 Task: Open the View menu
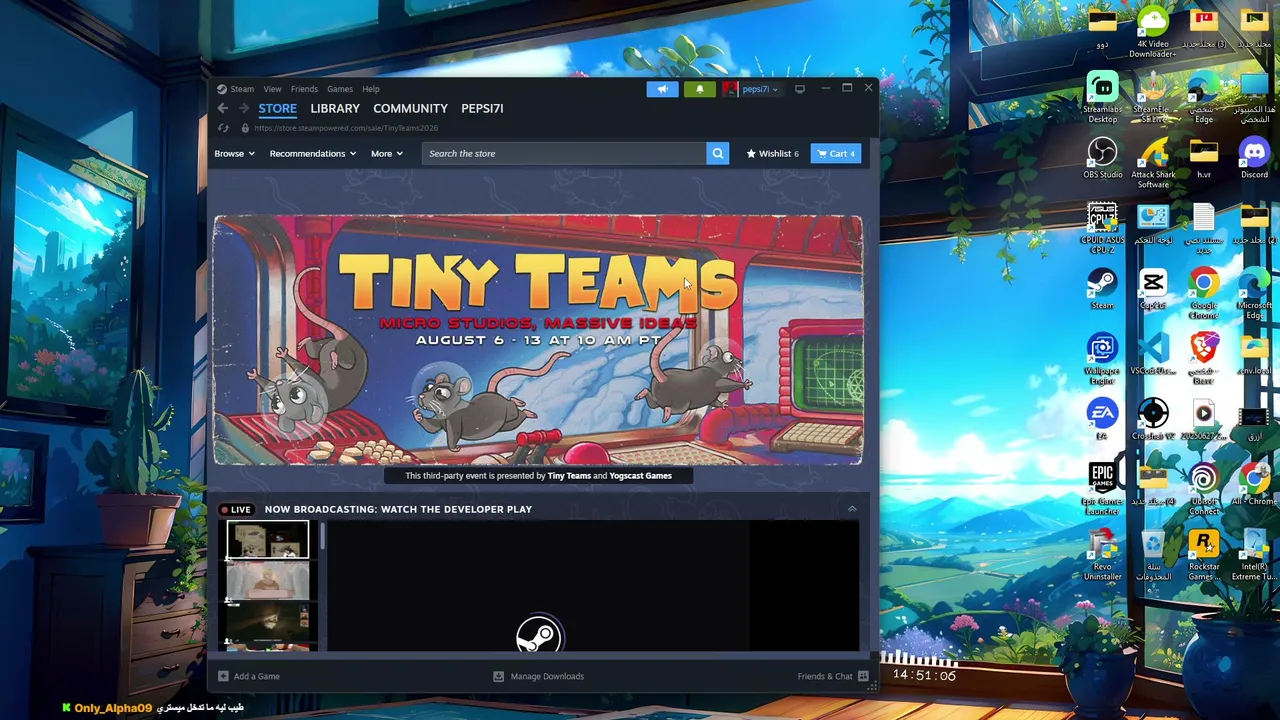point(272,89)
